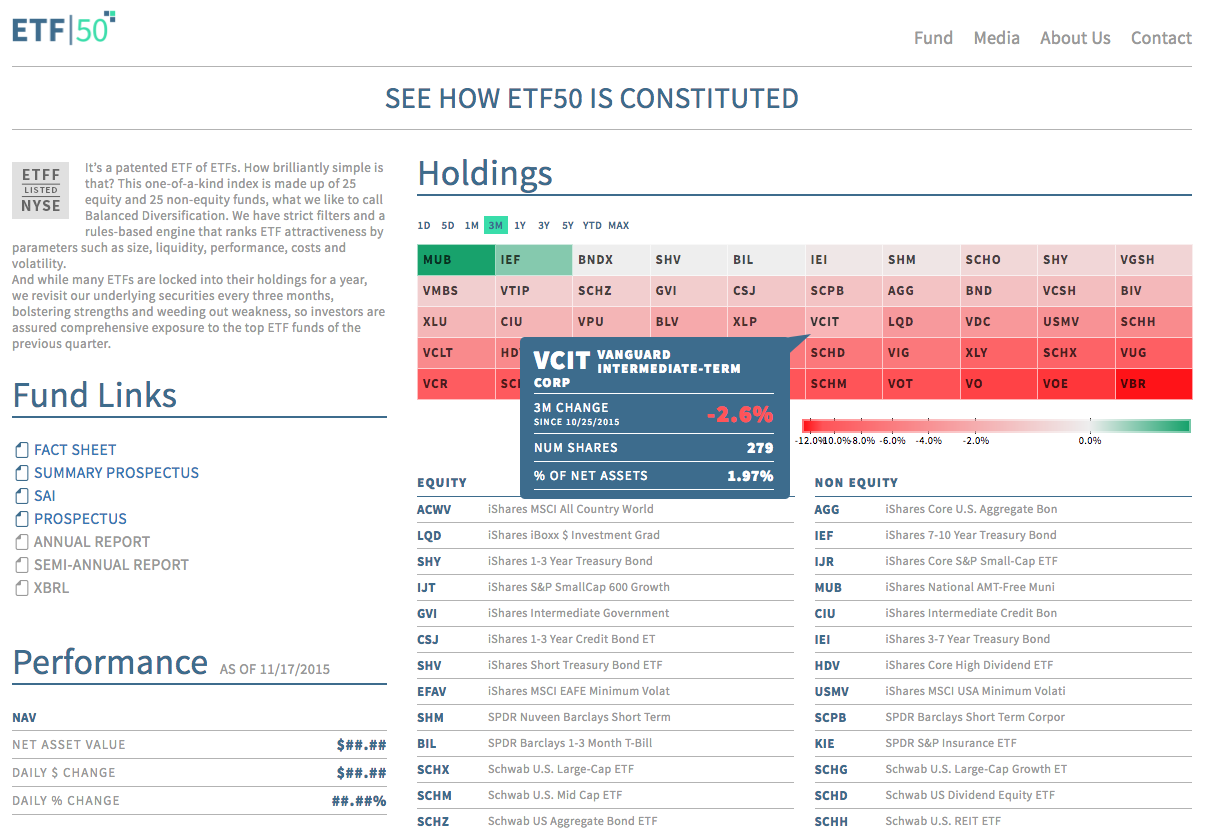This screenshot has width=1208, height=830.
Task: Click the Net Asset Value row
Action: [x=199, y=745]
